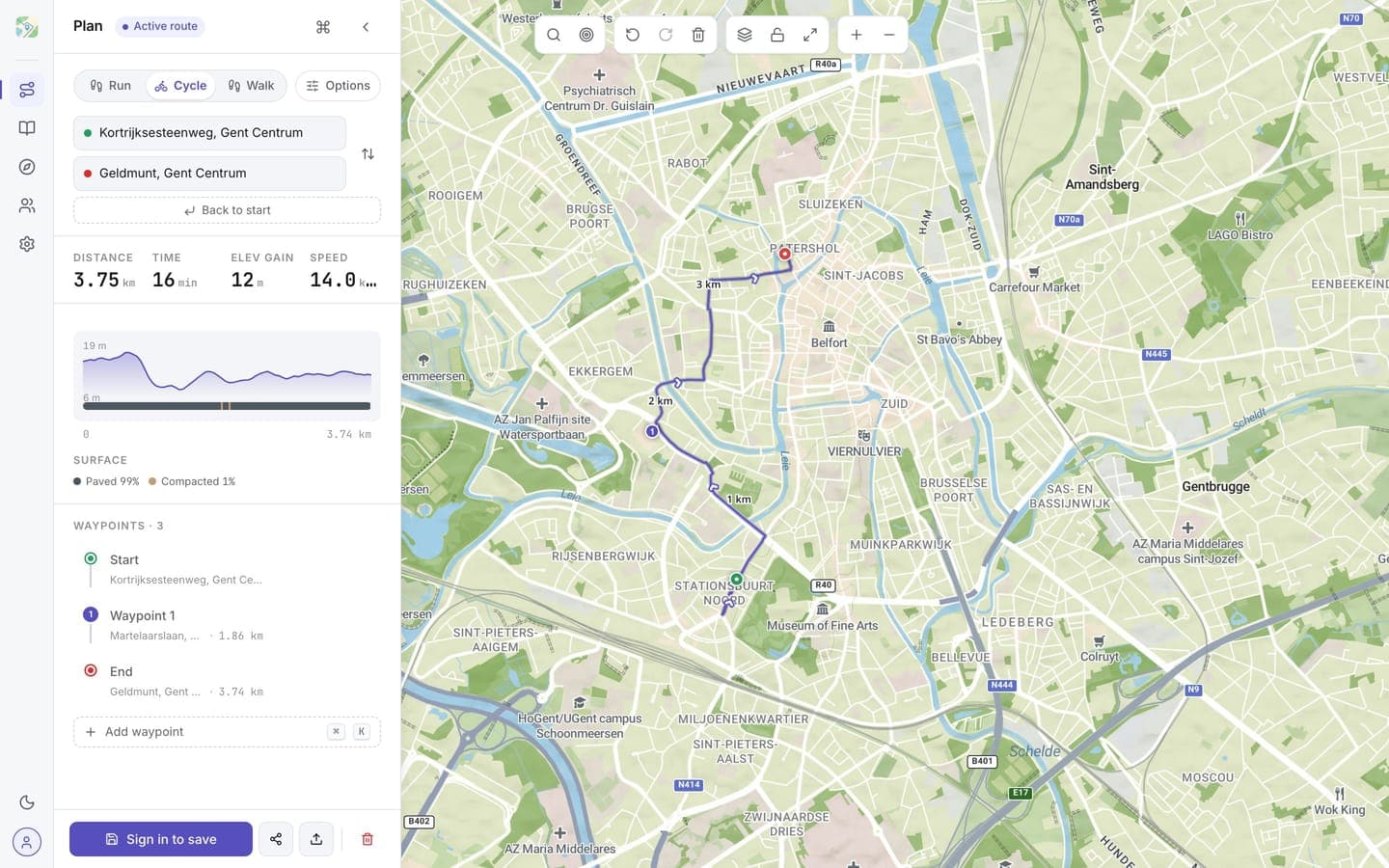Undo the last route edit
Screen dimensions: 1389x868
tap(633, 35)
